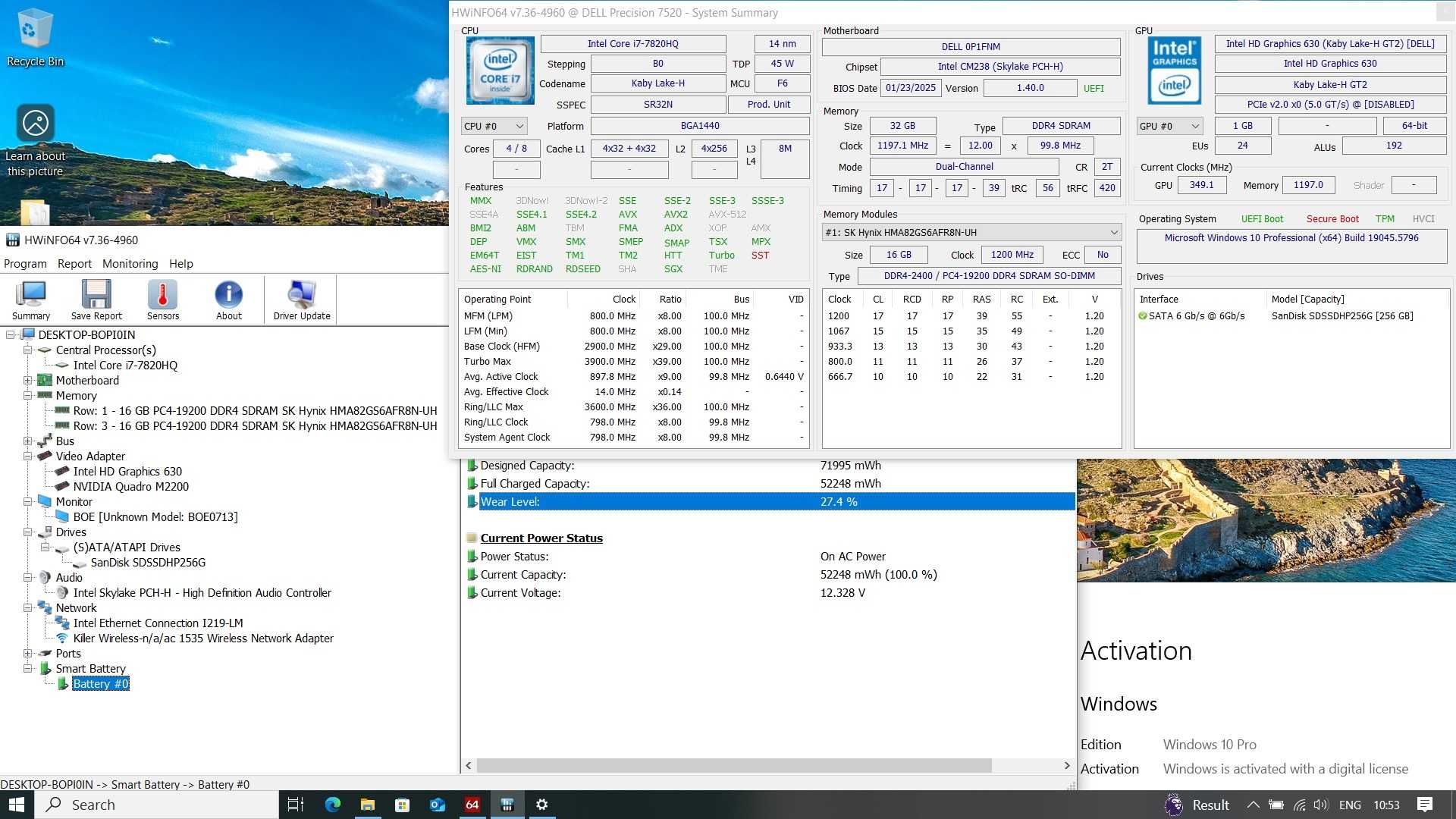Open Settings gear in the taskbar
The image size is (1456, 819).
[x=541, y=805]
